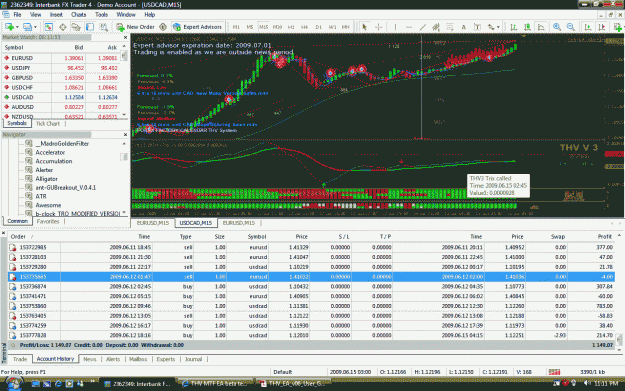Switch chart to Bar Chart style

(513, 27)
